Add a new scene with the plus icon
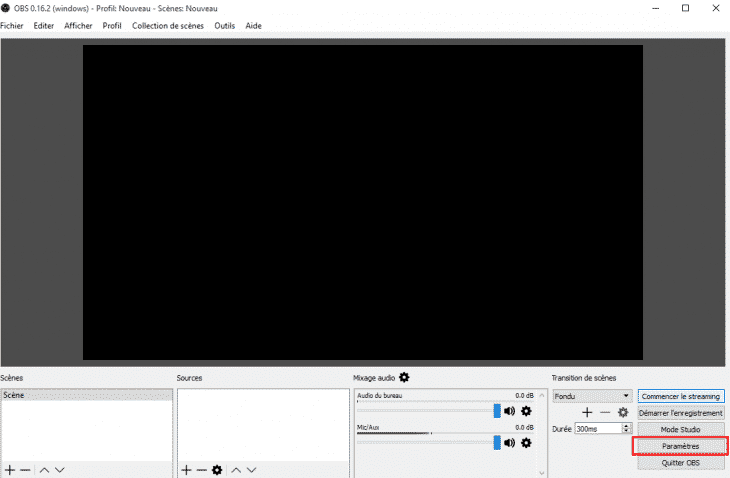 click(10, 469)
